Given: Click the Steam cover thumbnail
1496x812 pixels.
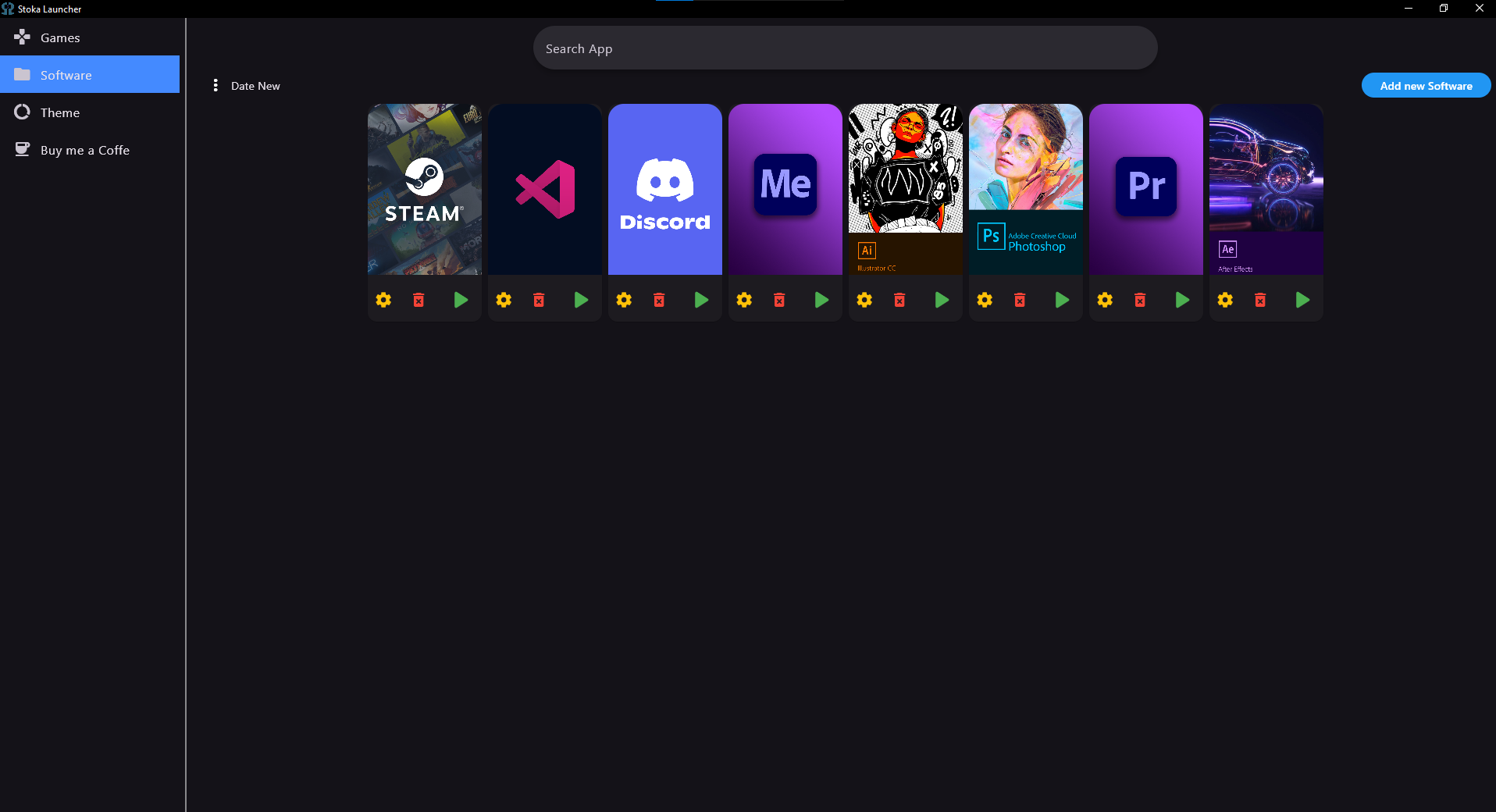Looking at the screenshot, I should [424, 189].
